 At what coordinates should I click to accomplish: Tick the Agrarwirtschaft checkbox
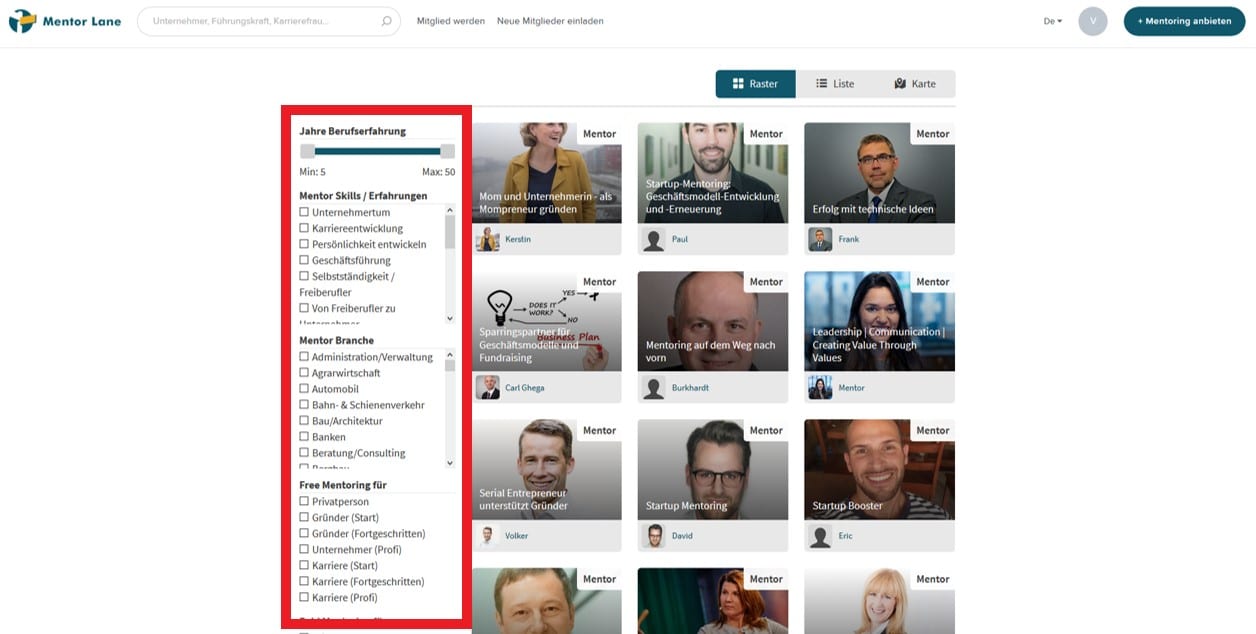304,373
